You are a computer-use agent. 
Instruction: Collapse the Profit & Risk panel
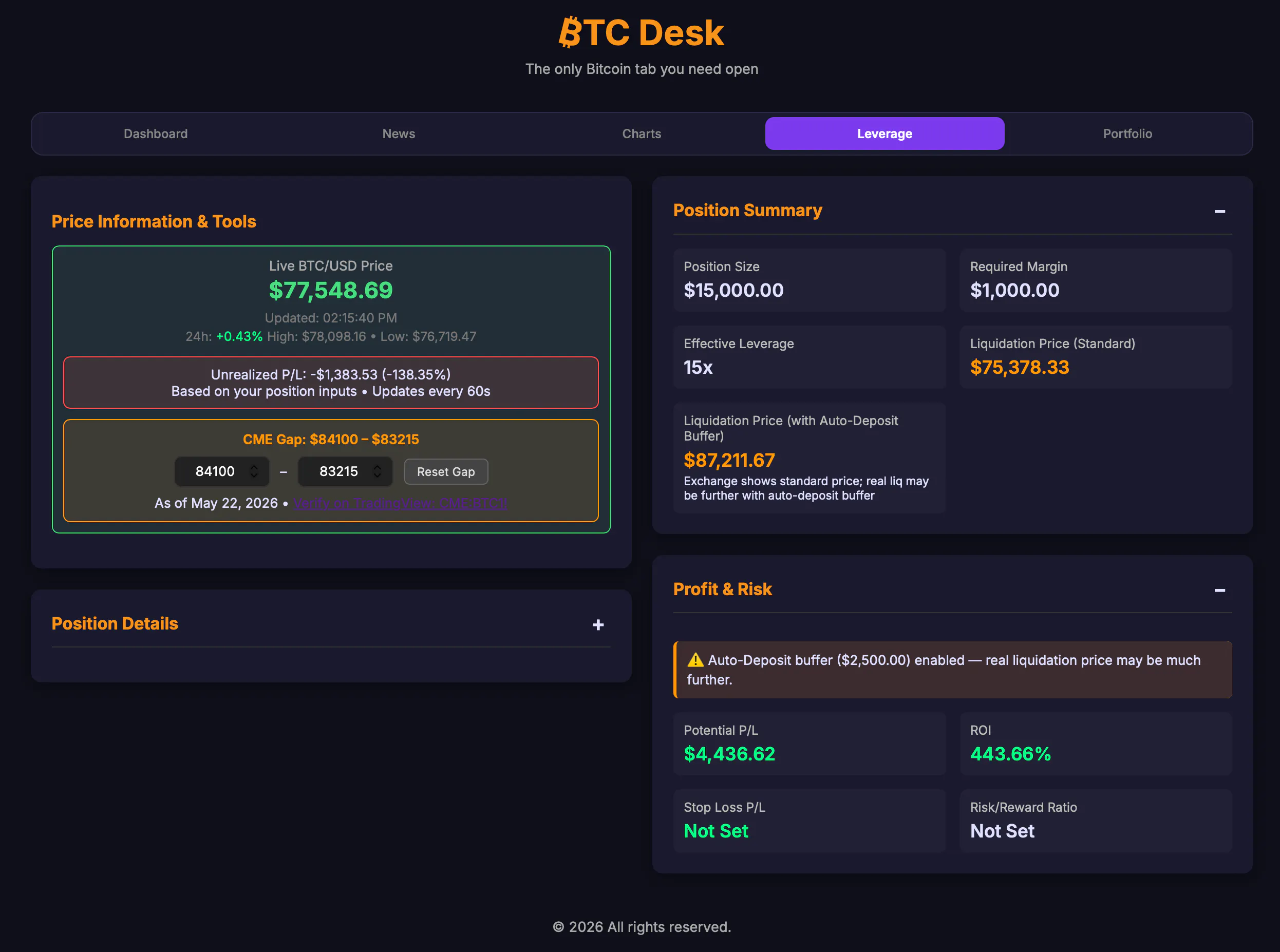click(1219, 590)
